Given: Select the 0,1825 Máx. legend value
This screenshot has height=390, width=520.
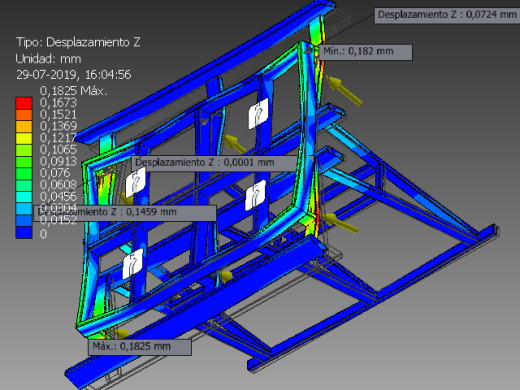Looking at the screenshot, I should click(x=74, y=91).
